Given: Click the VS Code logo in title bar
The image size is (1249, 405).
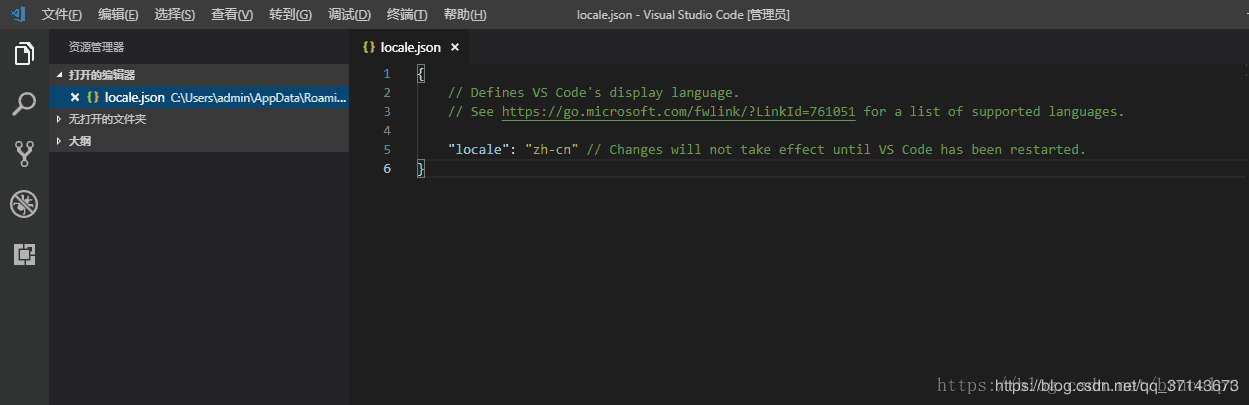Looking at the screenshot, I should 17,14.
